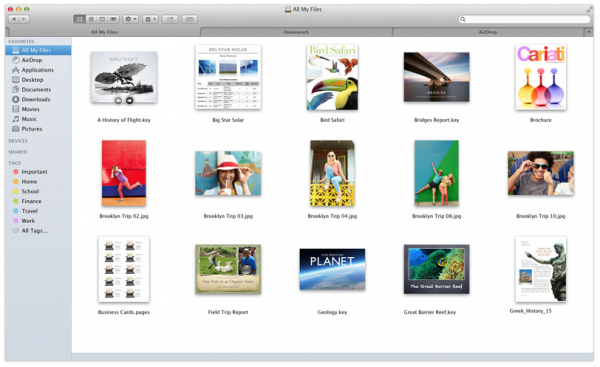Click the Share toolbar button
Image resolution: width=600 pixels, height=367 pixels.
click(170, 19)
